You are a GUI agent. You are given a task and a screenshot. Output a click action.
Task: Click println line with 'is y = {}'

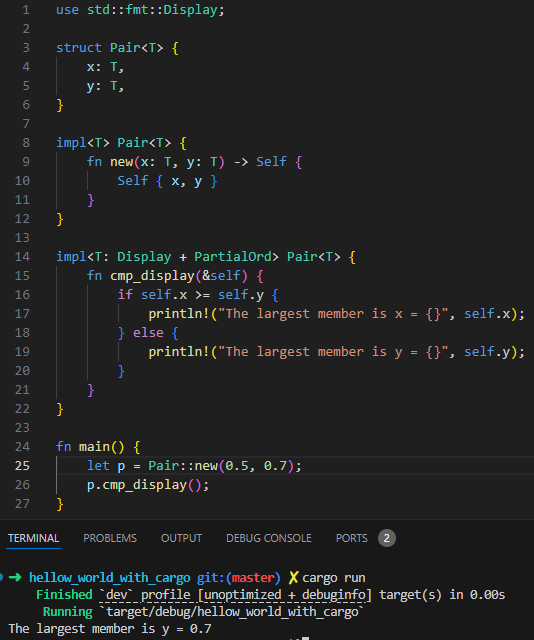click(336, 352)
